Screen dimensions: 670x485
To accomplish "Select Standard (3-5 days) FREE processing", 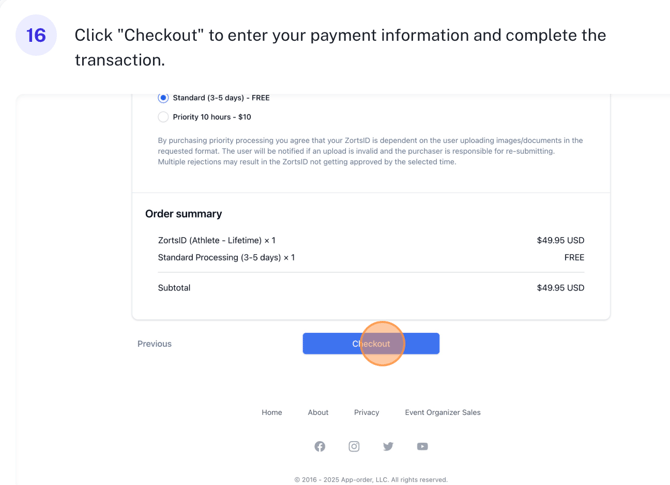I will 163,98.
